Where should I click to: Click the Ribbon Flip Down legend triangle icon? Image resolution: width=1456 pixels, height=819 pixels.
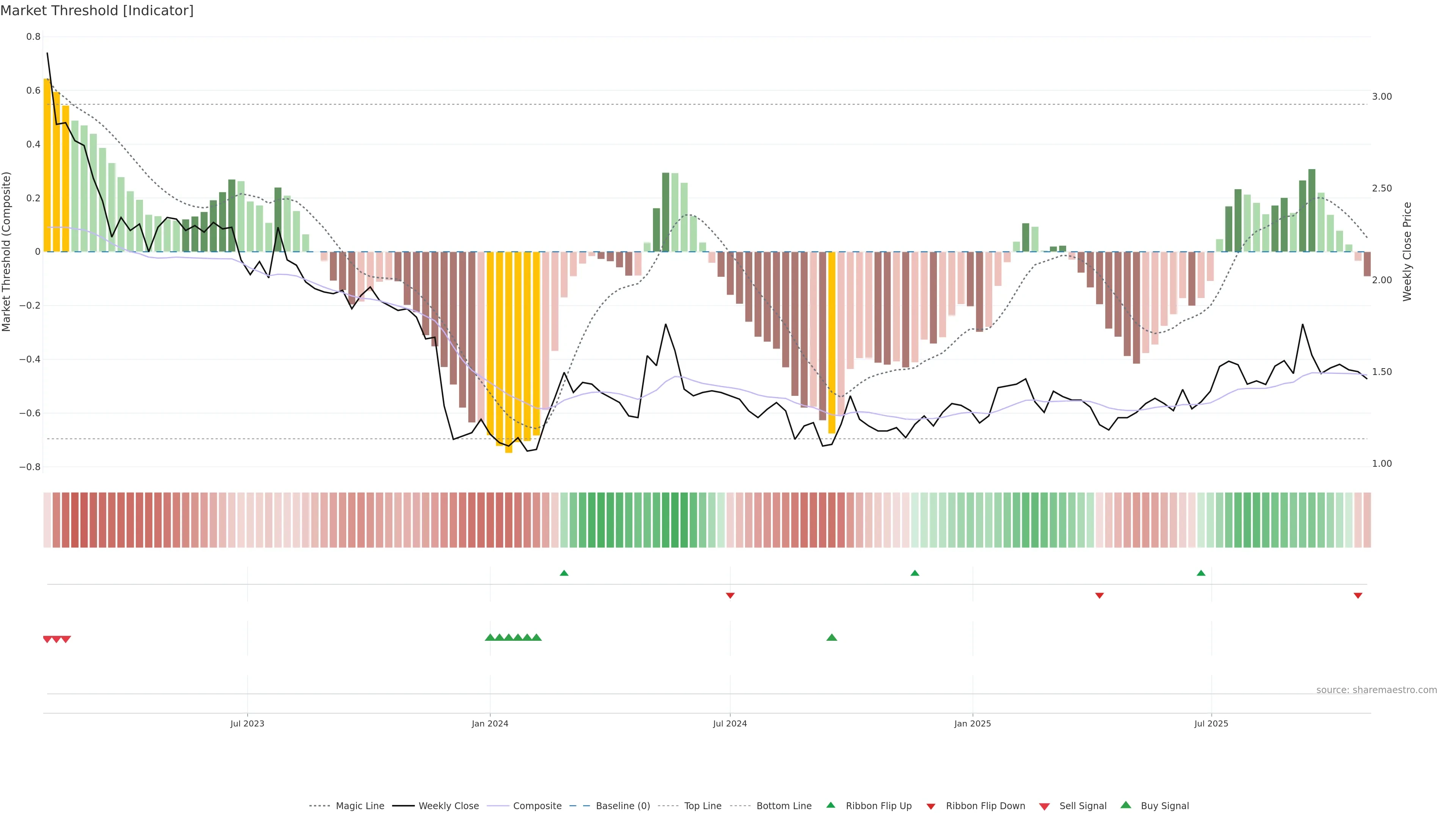(931, 806)
